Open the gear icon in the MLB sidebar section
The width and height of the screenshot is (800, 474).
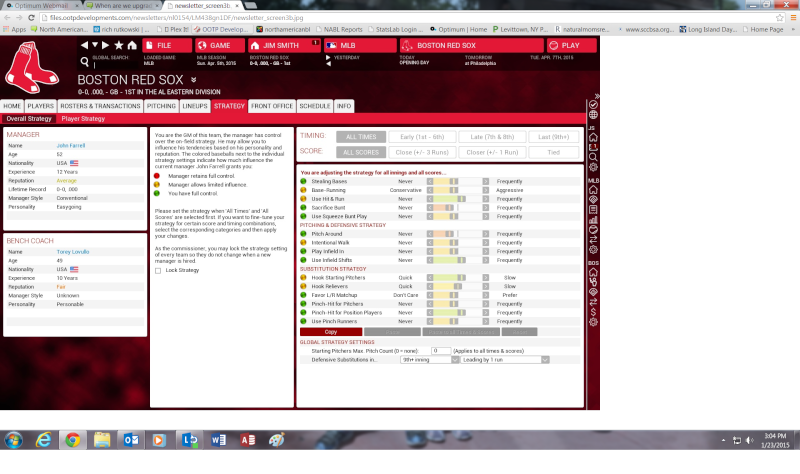pyautogui.click(x=593, y=250)
